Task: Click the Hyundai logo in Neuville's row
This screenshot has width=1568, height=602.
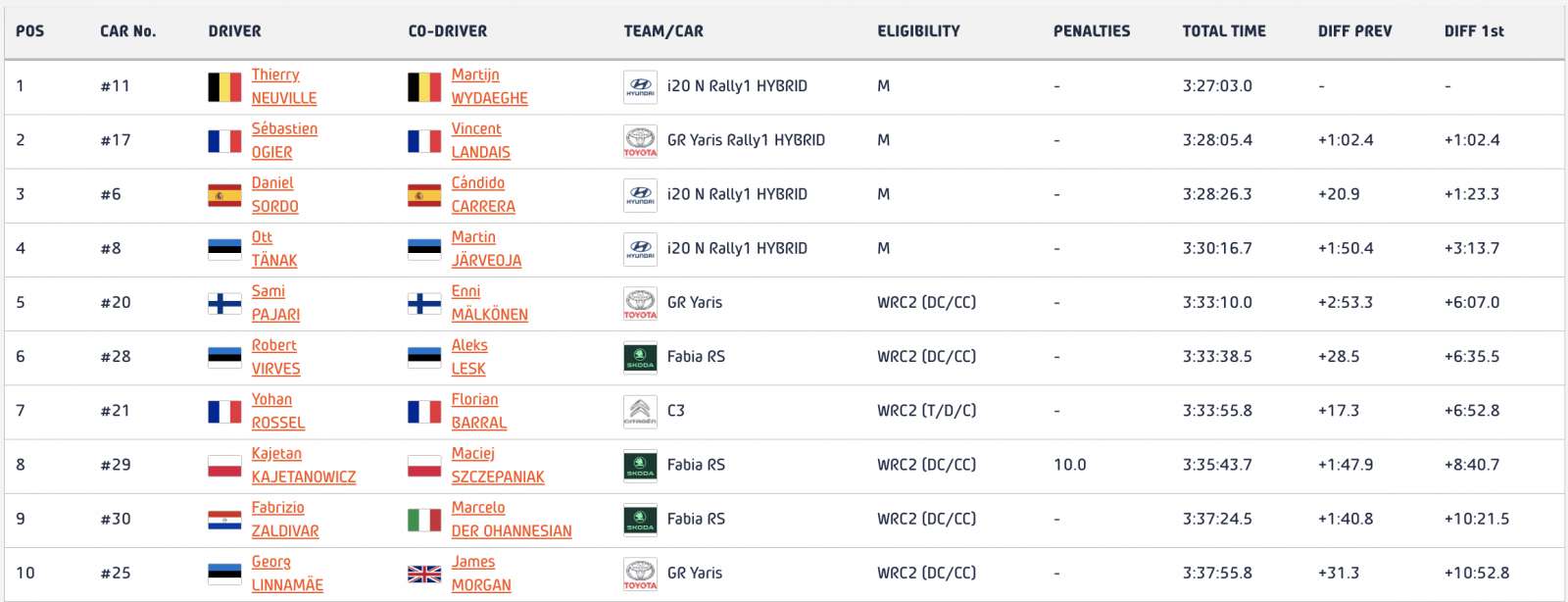Action: 640,86
